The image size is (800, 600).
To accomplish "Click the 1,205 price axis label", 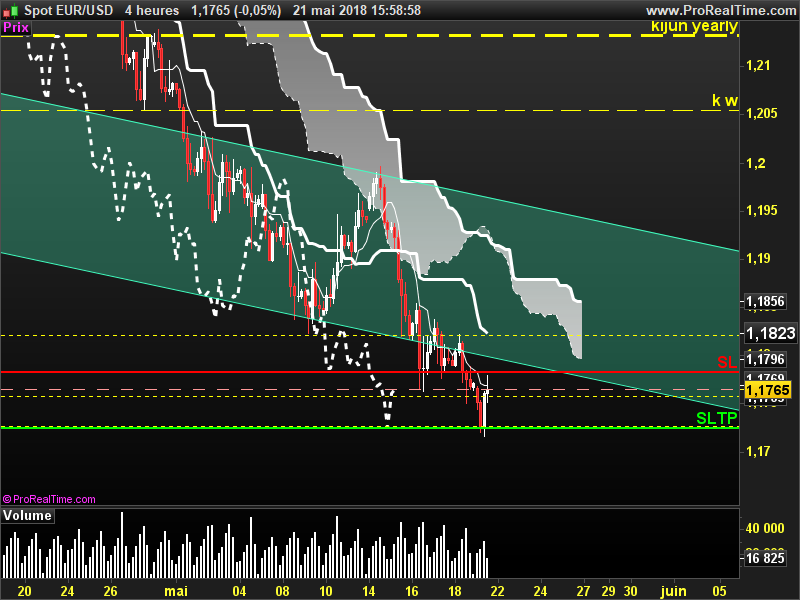I will click(762, 113).
